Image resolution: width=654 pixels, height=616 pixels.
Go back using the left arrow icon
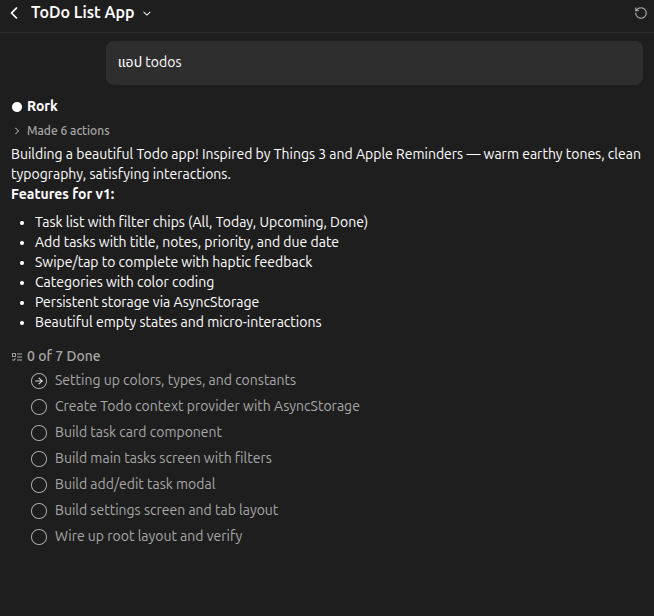pyautogui.click(x=14, y=13)
